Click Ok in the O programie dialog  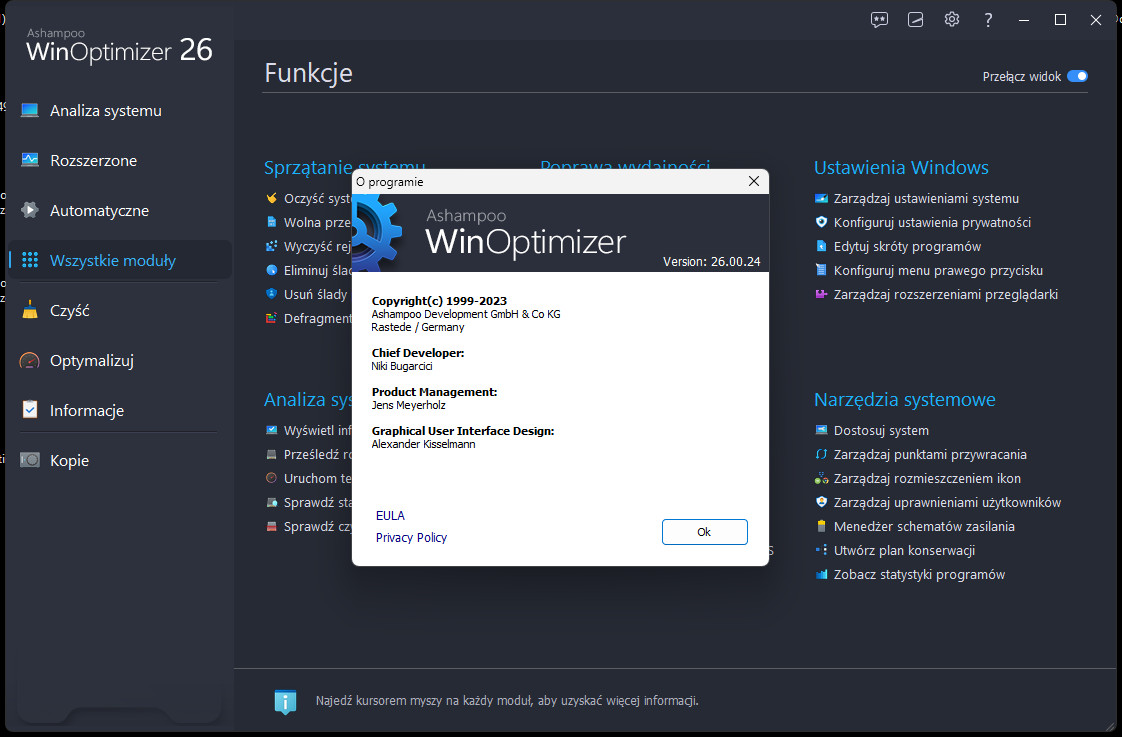pyautogui.click(x=704, y=532)
